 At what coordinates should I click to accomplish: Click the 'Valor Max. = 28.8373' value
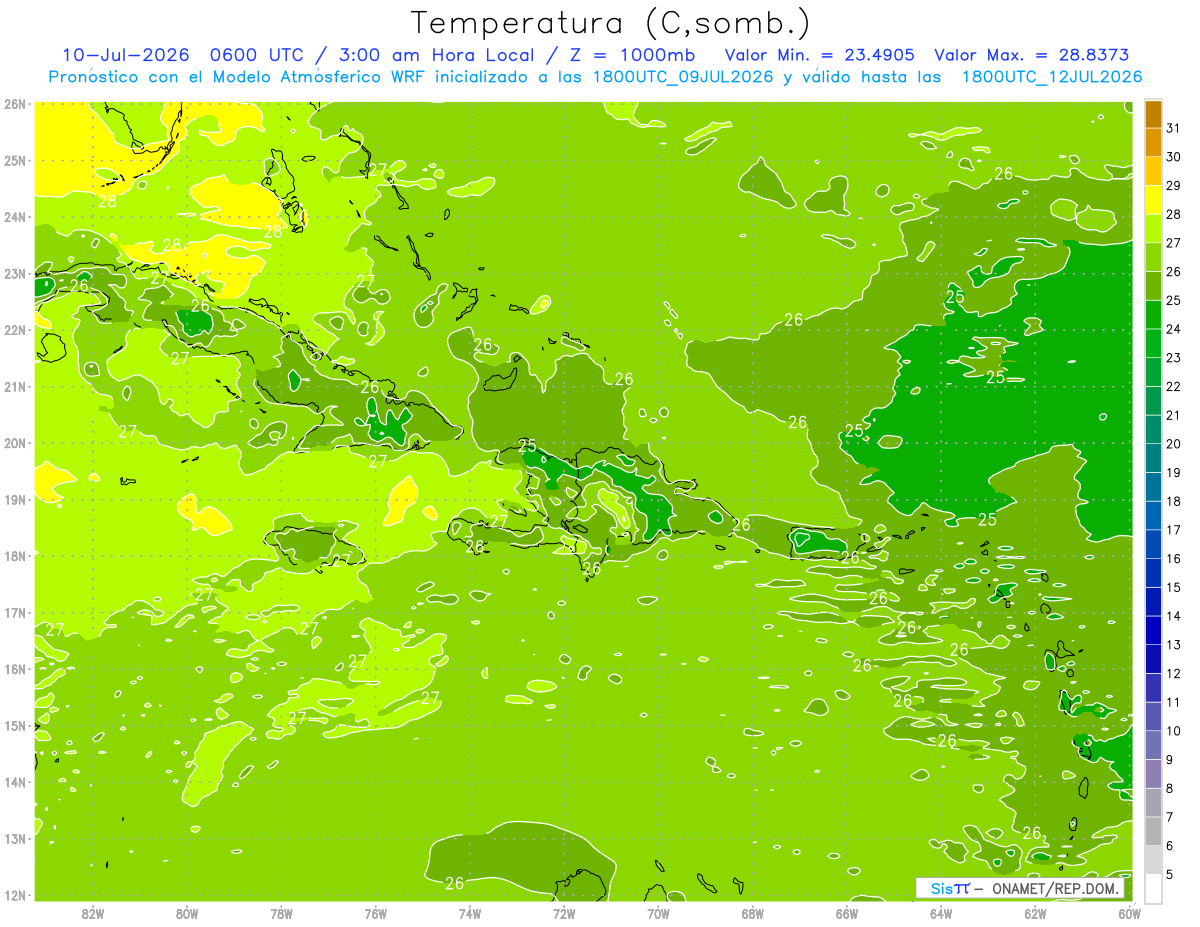pos(1032,55)
